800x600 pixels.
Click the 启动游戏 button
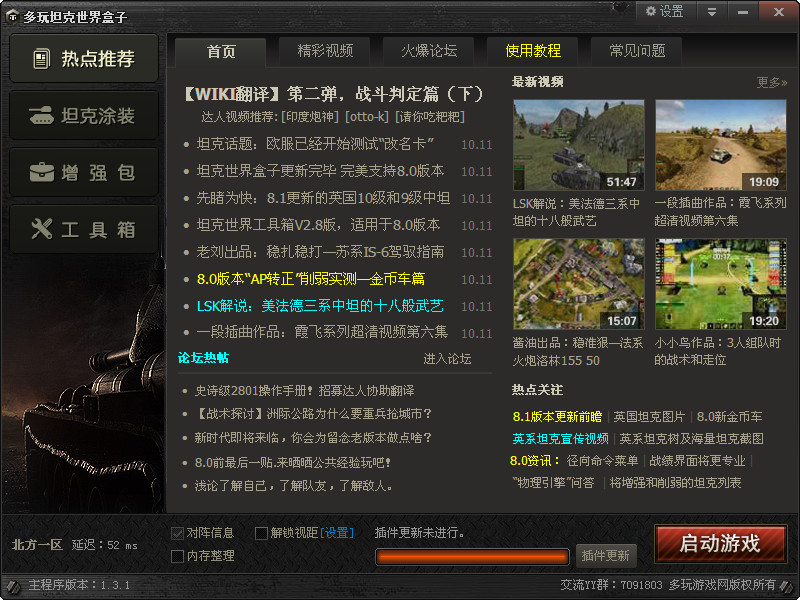coord(720,544)
